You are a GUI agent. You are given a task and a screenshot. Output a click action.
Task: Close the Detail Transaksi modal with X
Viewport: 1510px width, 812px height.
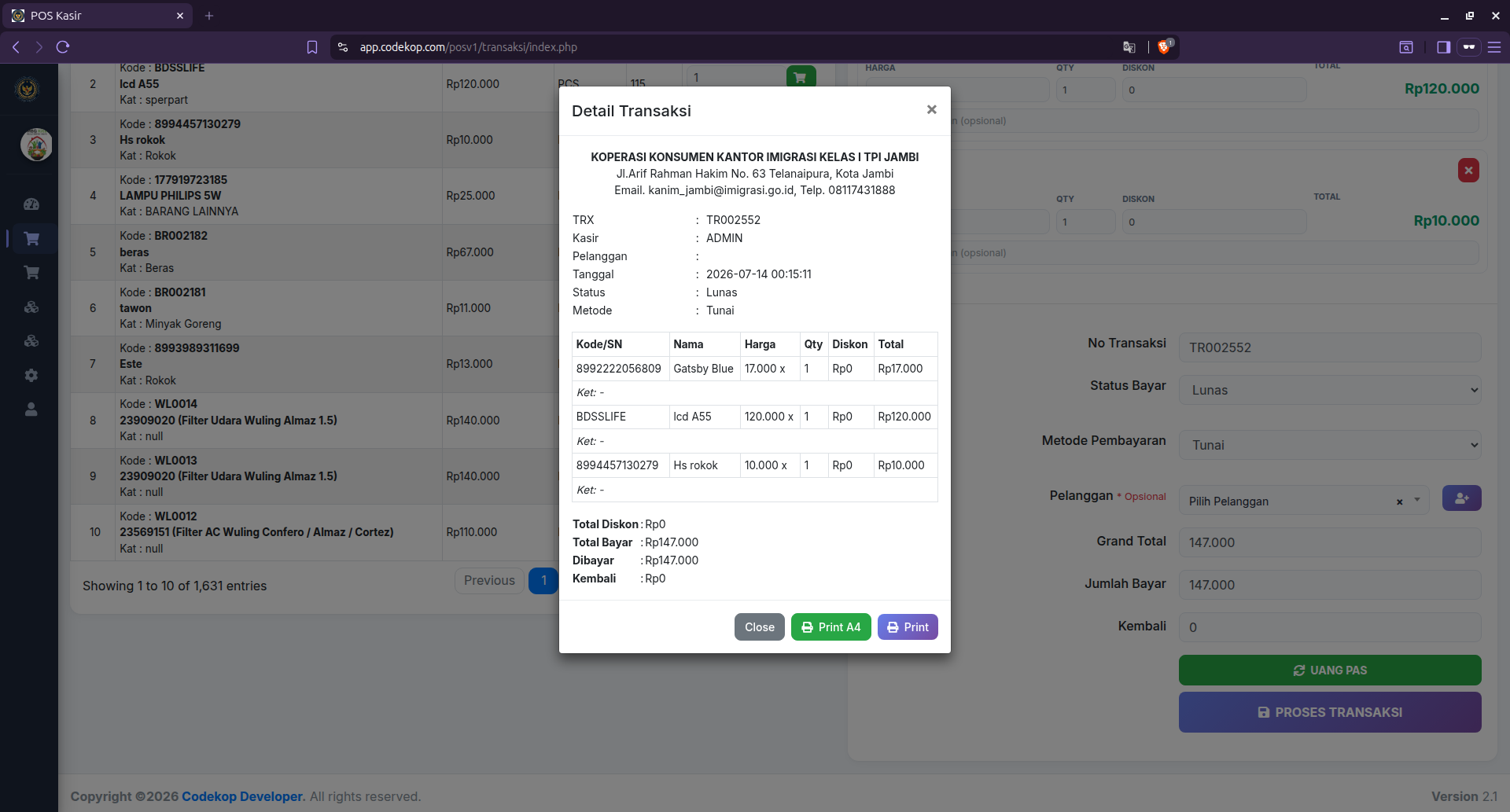coord(931,110)
